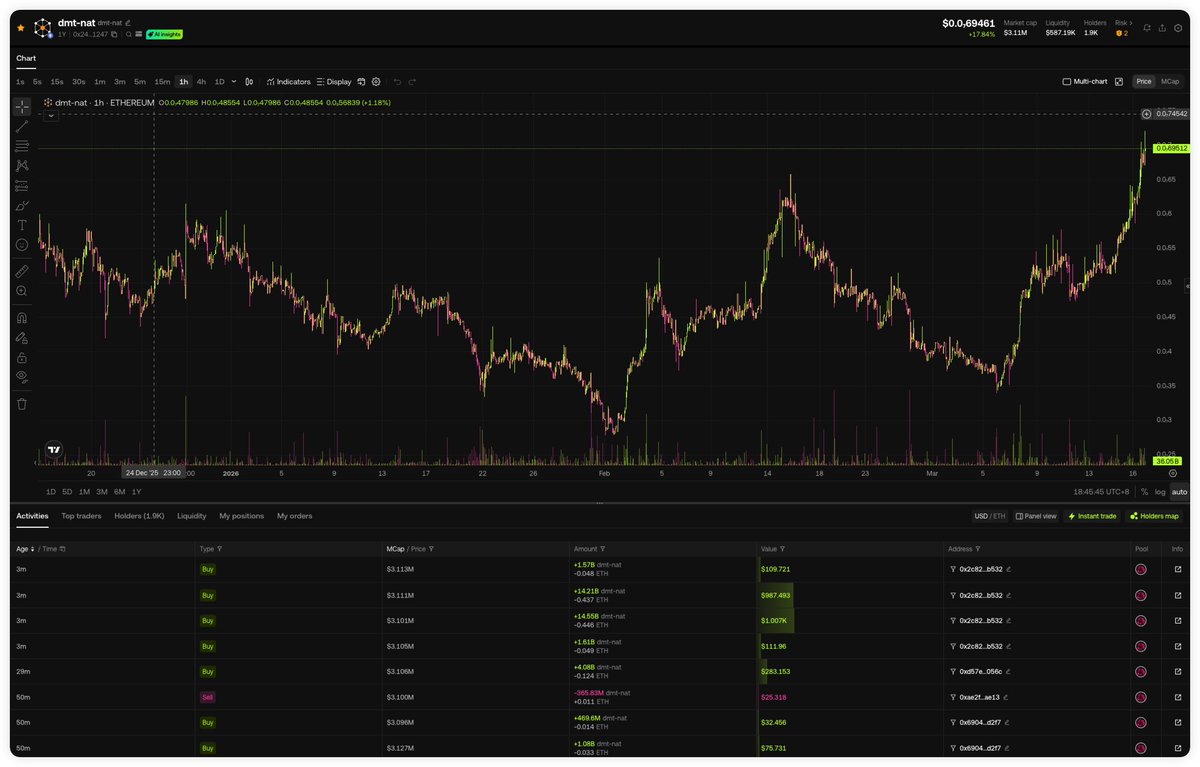The image size is (1200, 767).
Task: Set chart range to 3M
Action: 102,491
